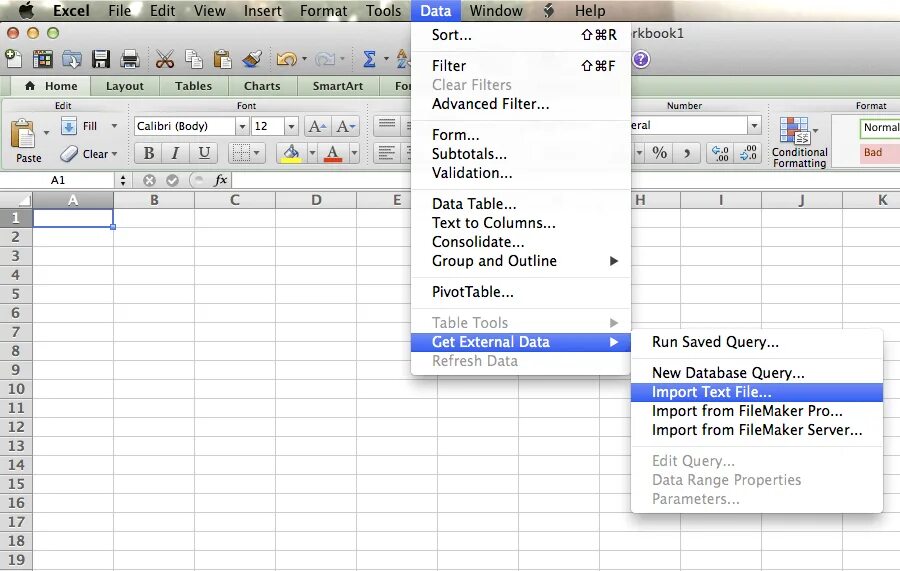Screen dimensions: 900x571
Task: Open the templates gallery icon
Action: coord(42,59)
